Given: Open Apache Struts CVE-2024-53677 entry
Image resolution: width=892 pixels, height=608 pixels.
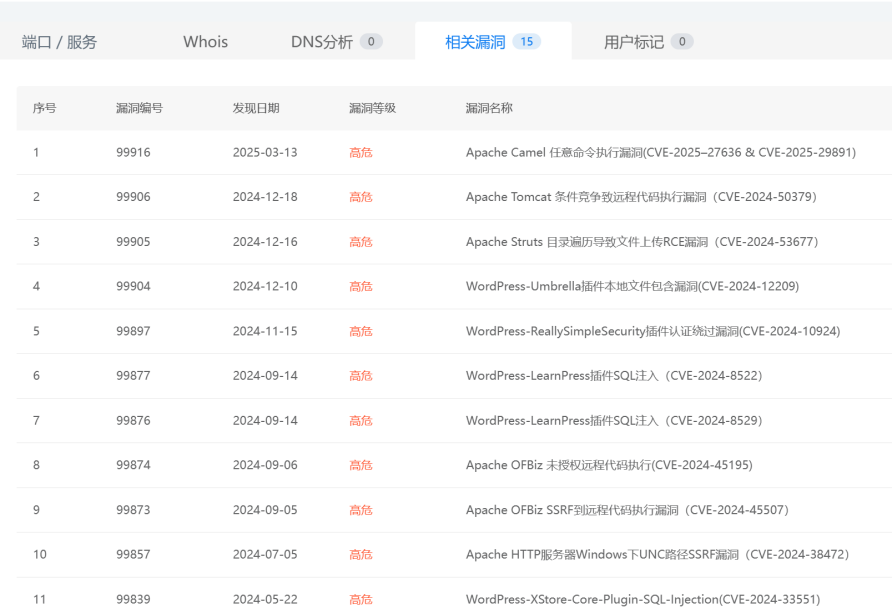Looking at the screenshot, I should point(642,242).
